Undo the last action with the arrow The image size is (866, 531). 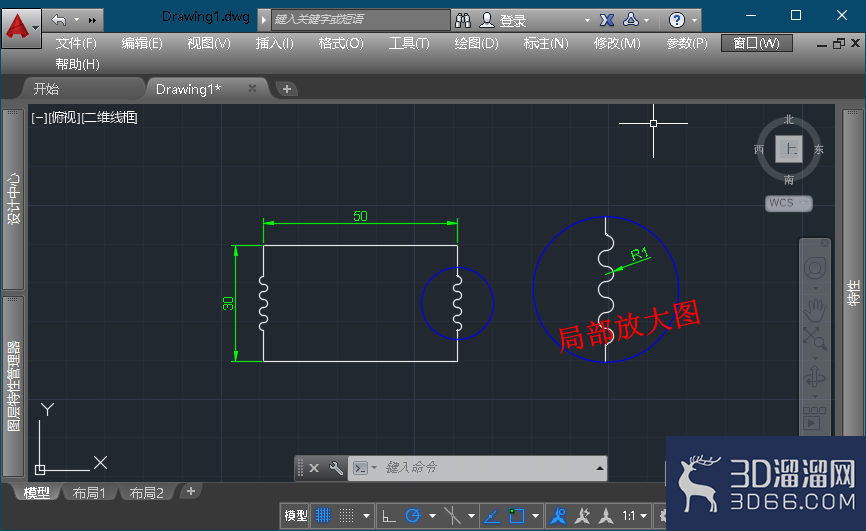[59, 20]
